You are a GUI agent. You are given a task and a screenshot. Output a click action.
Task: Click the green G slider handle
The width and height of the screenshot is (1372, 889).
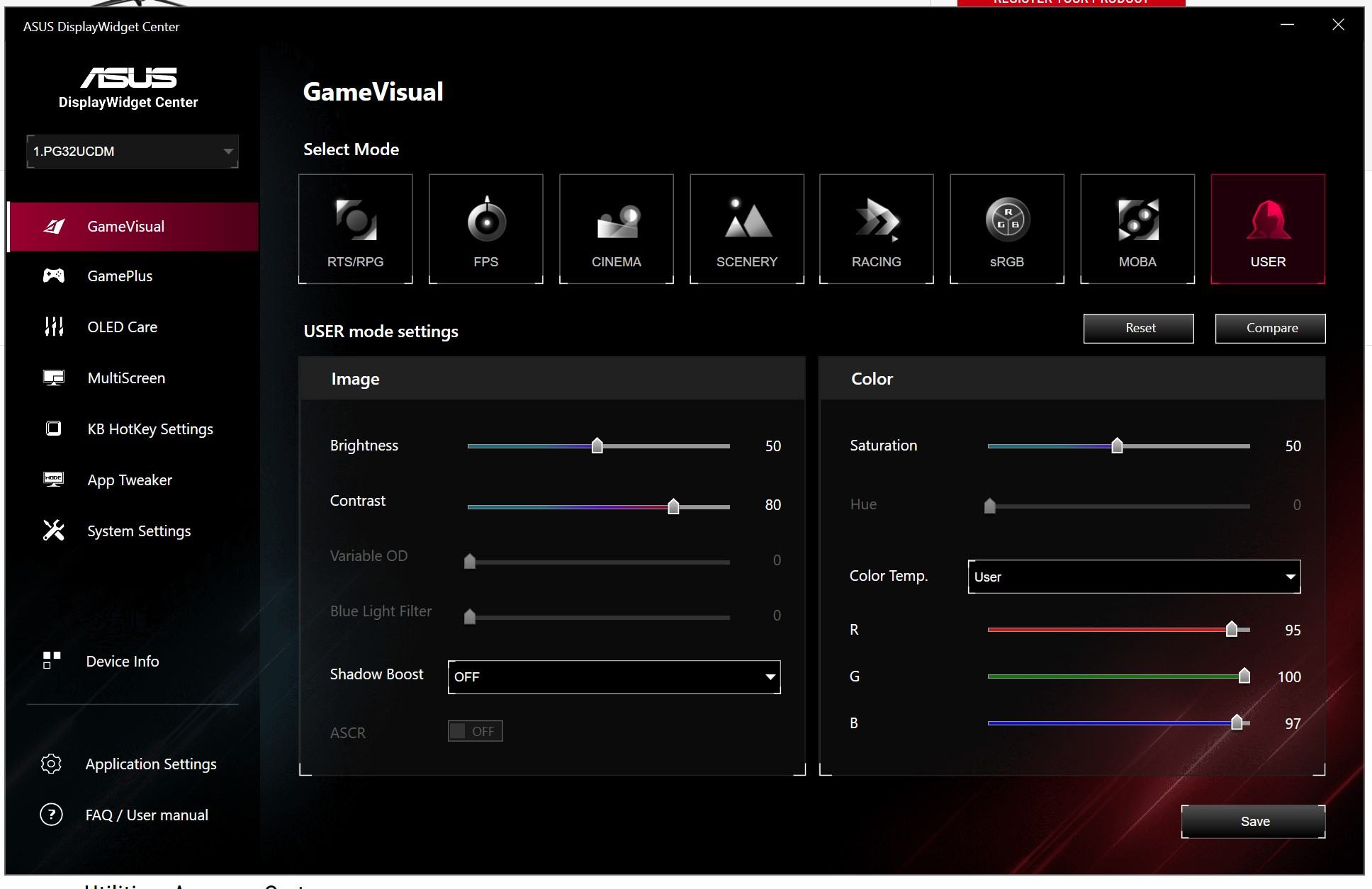click(1244, 676)
